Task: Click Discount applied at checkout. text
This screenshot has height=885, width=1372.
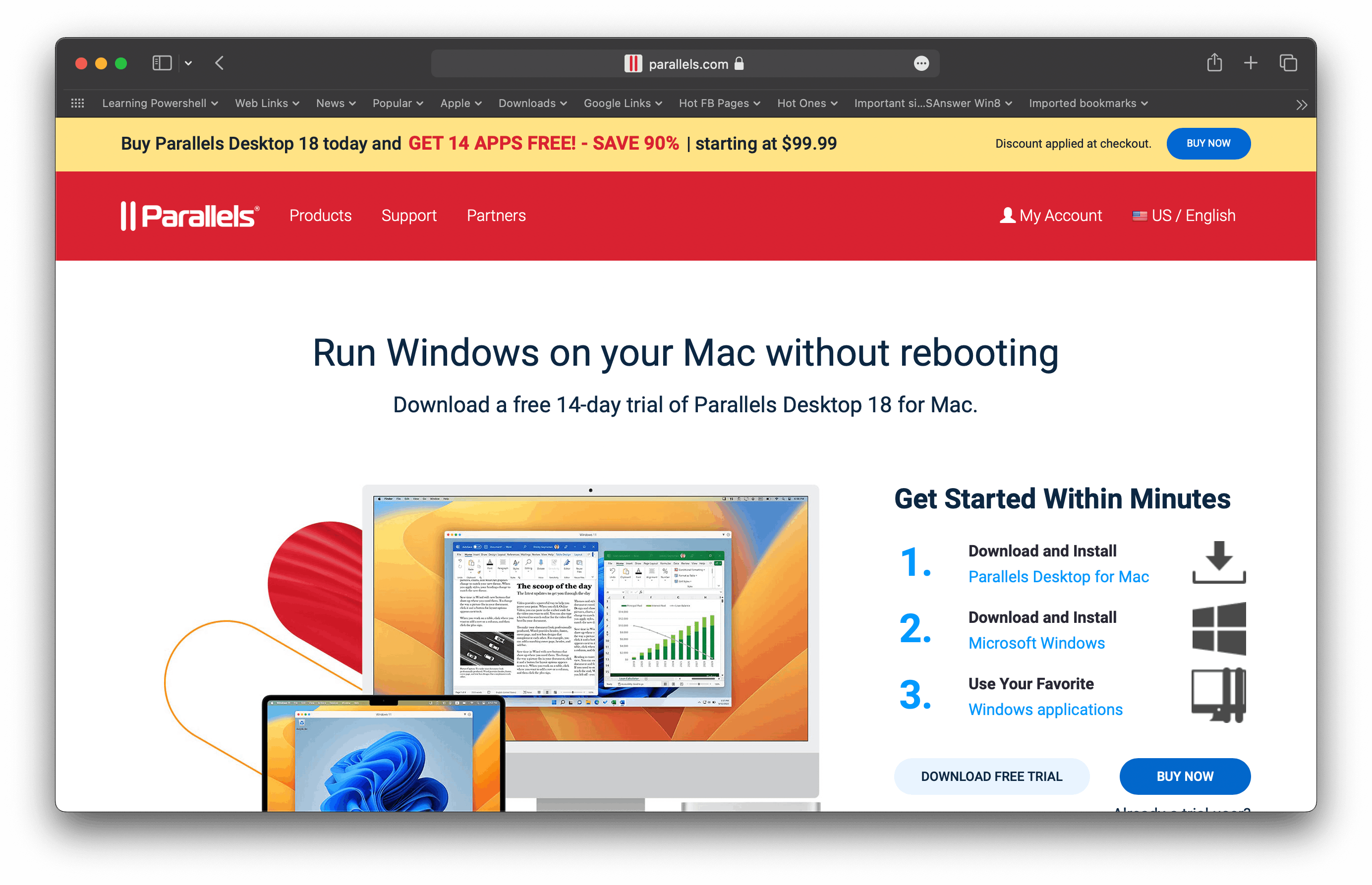Action: tap(1073, 144)
